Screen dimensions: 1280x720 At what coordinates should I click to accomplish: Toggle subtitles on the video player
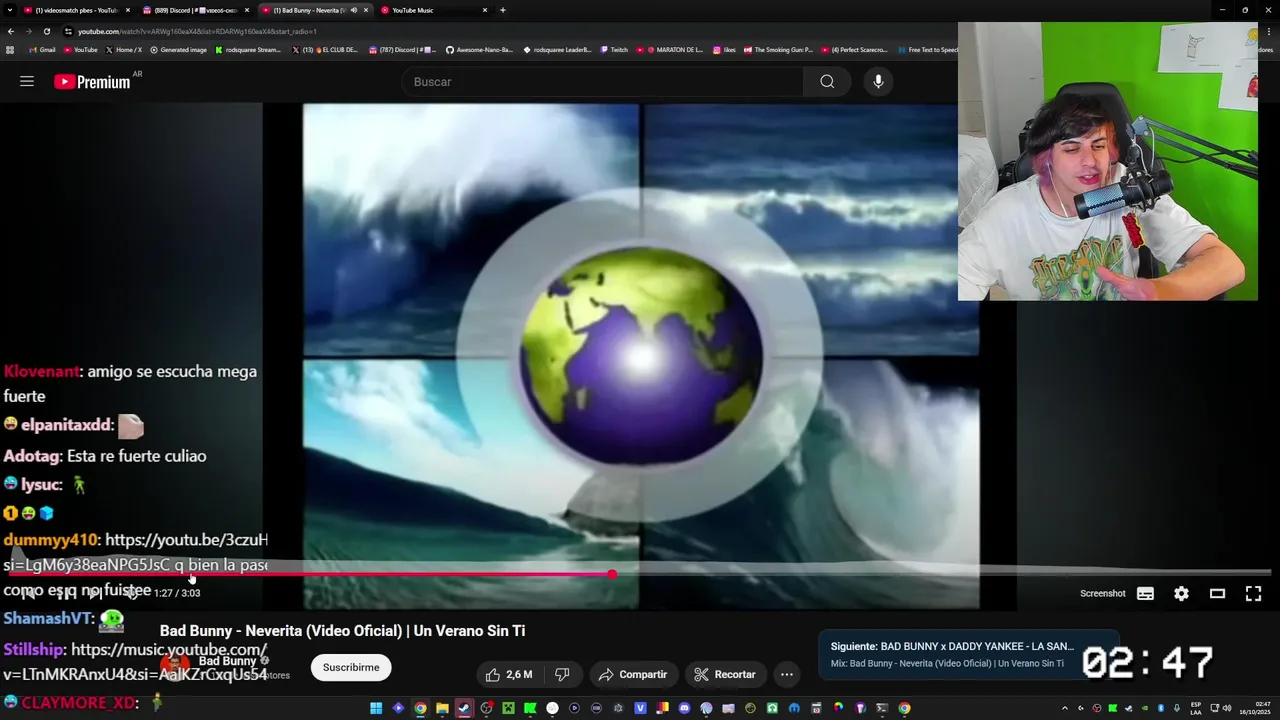(1145, 593)
